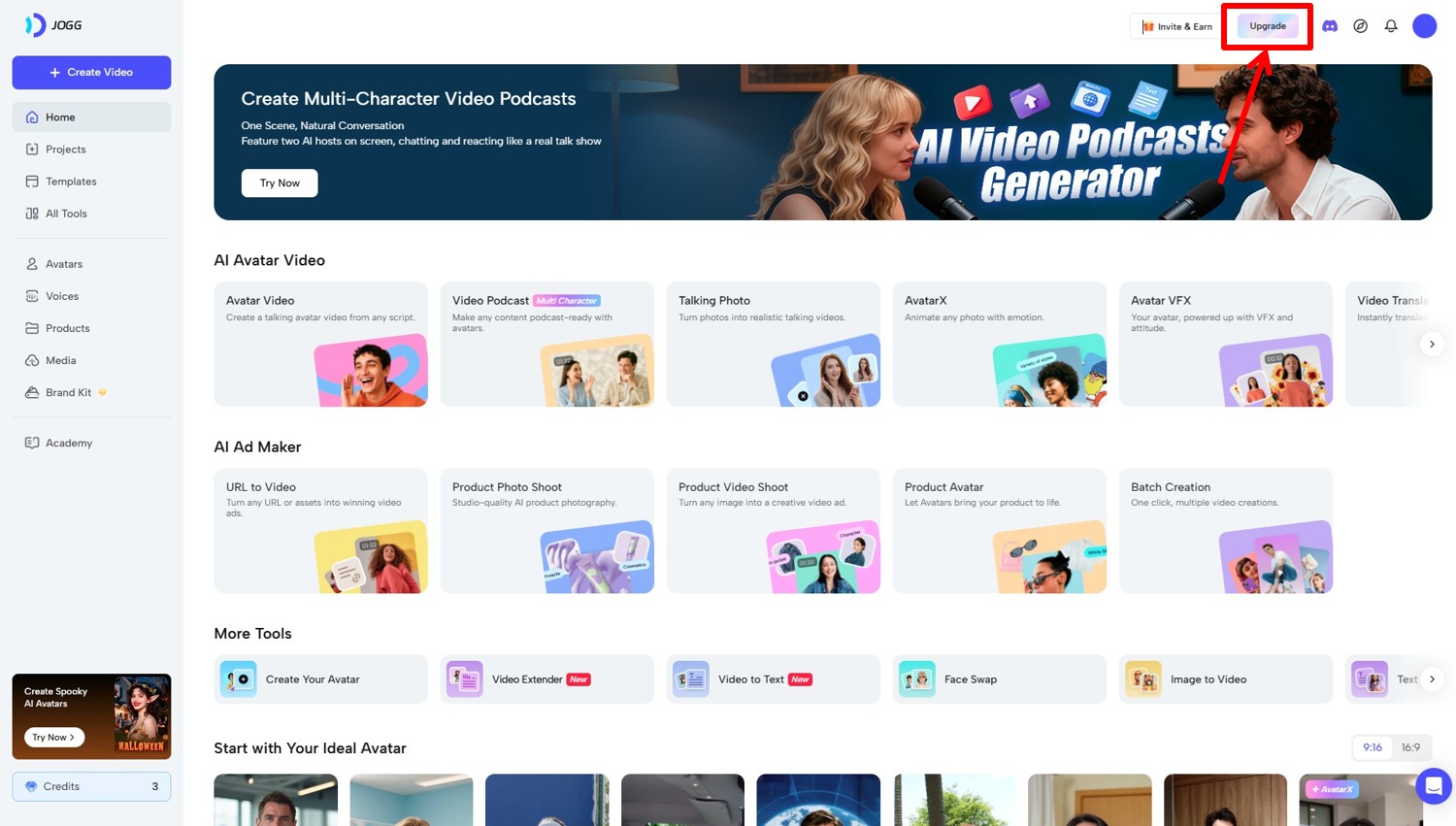
Task: Click the user profile avatar
Action: [x=1424, y=26]
